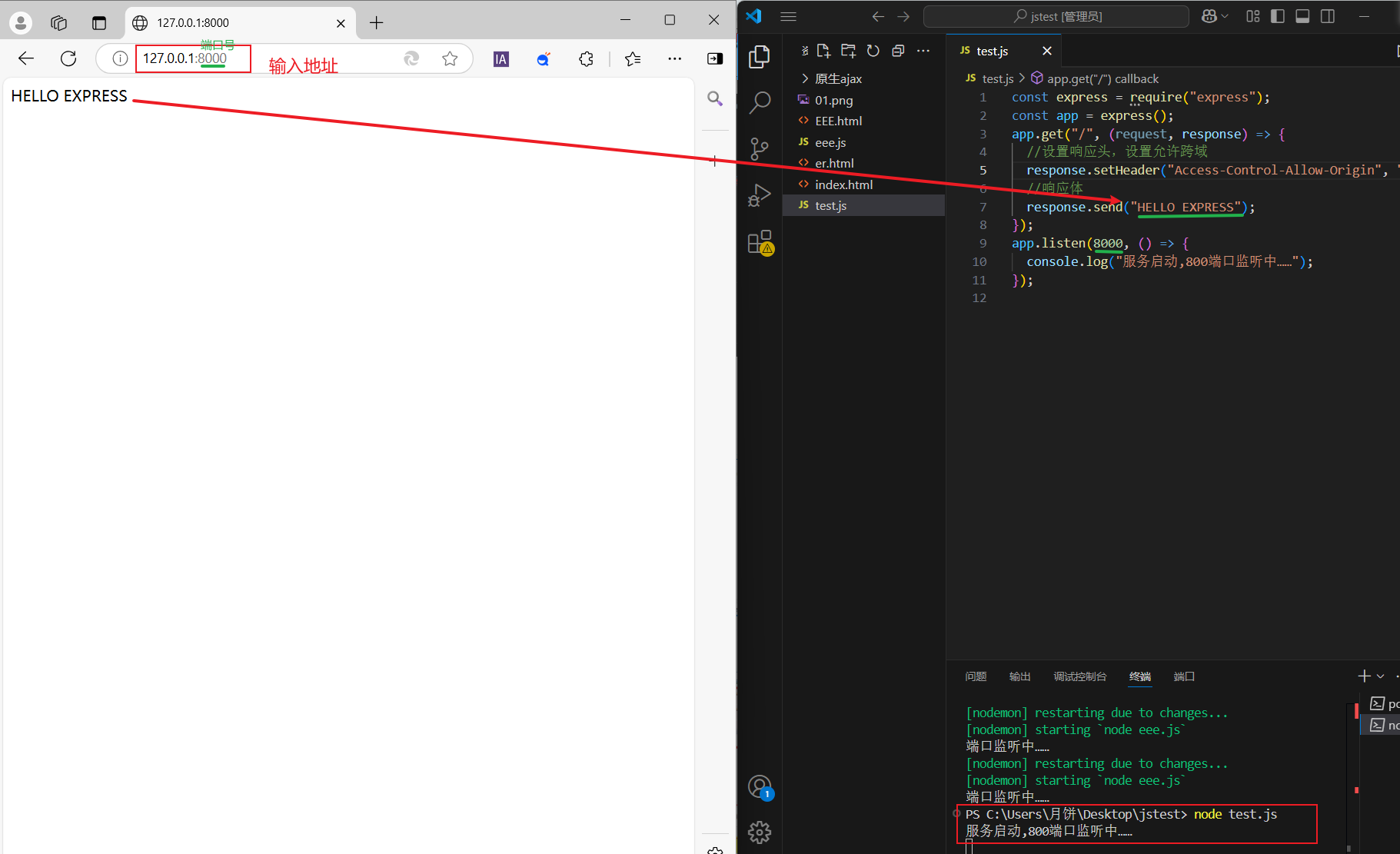Image resolution: width=1400 pixels, height=854 pixels.
Task: Open the VS Code Manage gear menu
Action: 760,832
